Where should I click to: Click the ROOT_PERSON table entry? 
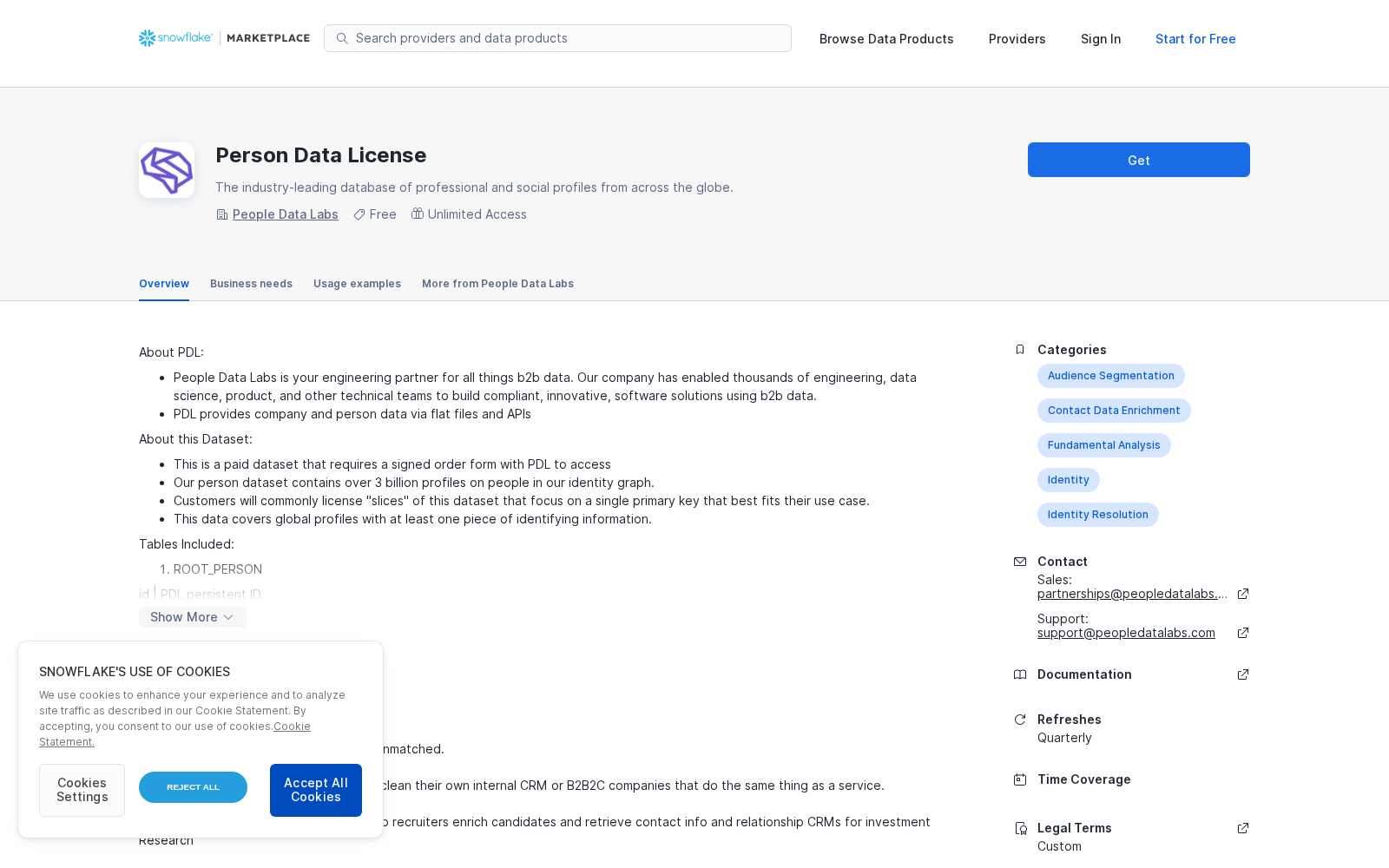tap(218, 569)
